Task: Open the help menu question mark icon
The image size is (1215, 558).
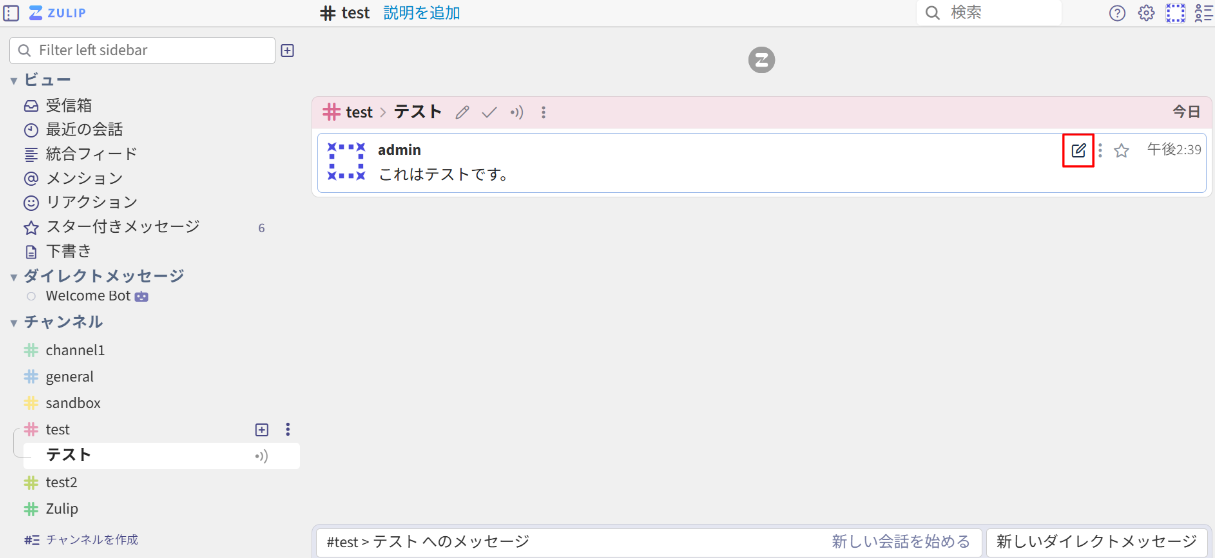Action: [1118, 13]
